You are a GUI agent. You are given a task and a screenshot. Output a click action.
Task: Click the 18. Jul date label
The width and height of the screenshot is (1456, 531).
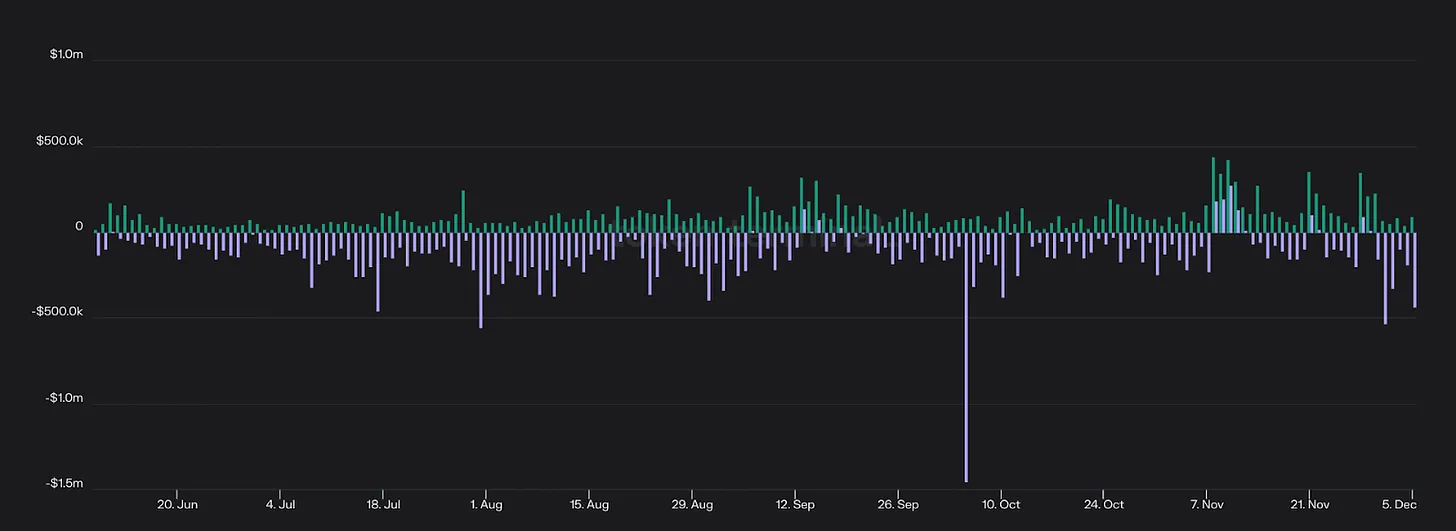pyautogui.click(x=383, y=504)
